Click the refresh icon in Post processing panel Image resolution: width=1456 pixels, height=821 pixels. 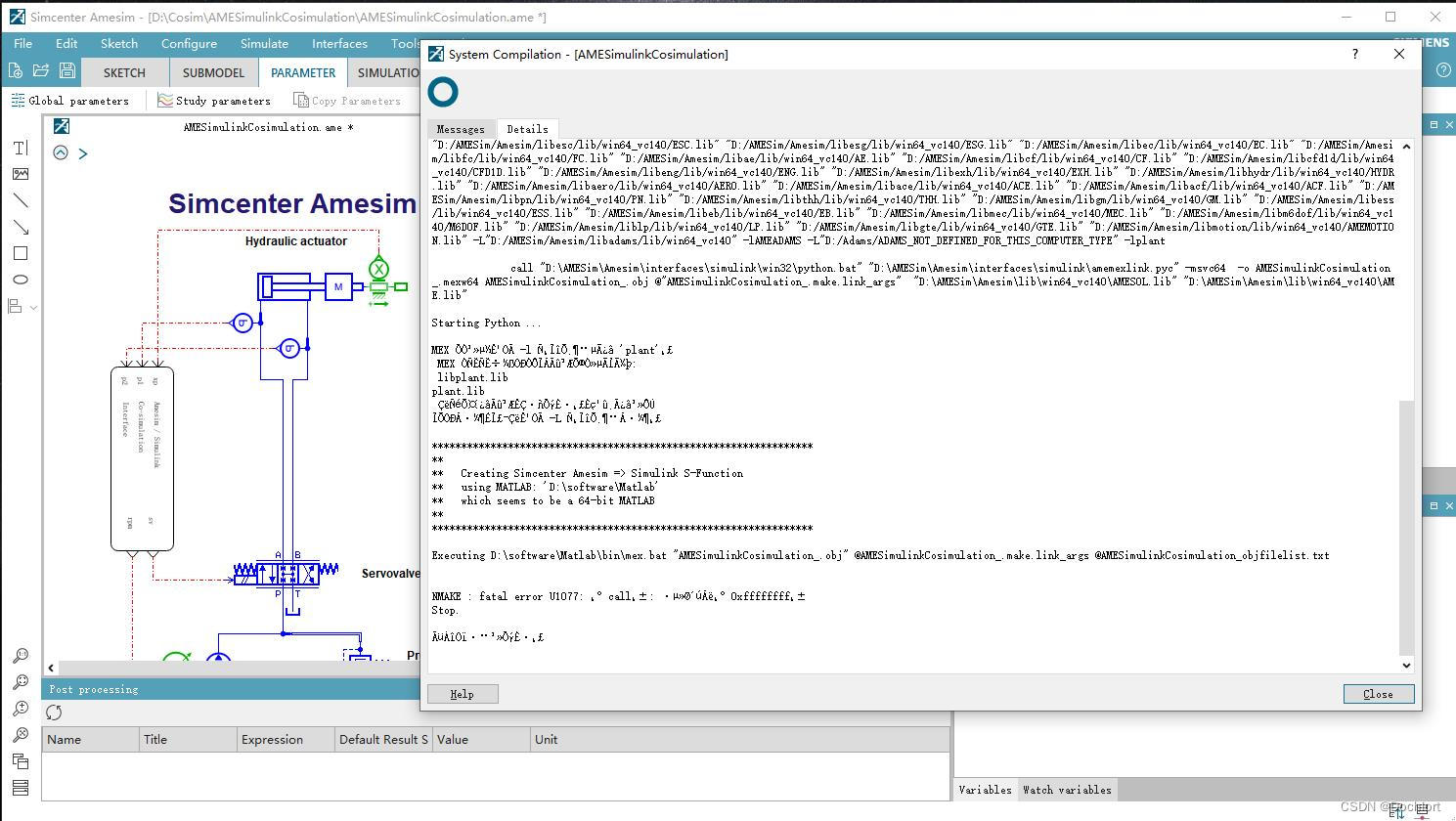(x=54, y=713)
